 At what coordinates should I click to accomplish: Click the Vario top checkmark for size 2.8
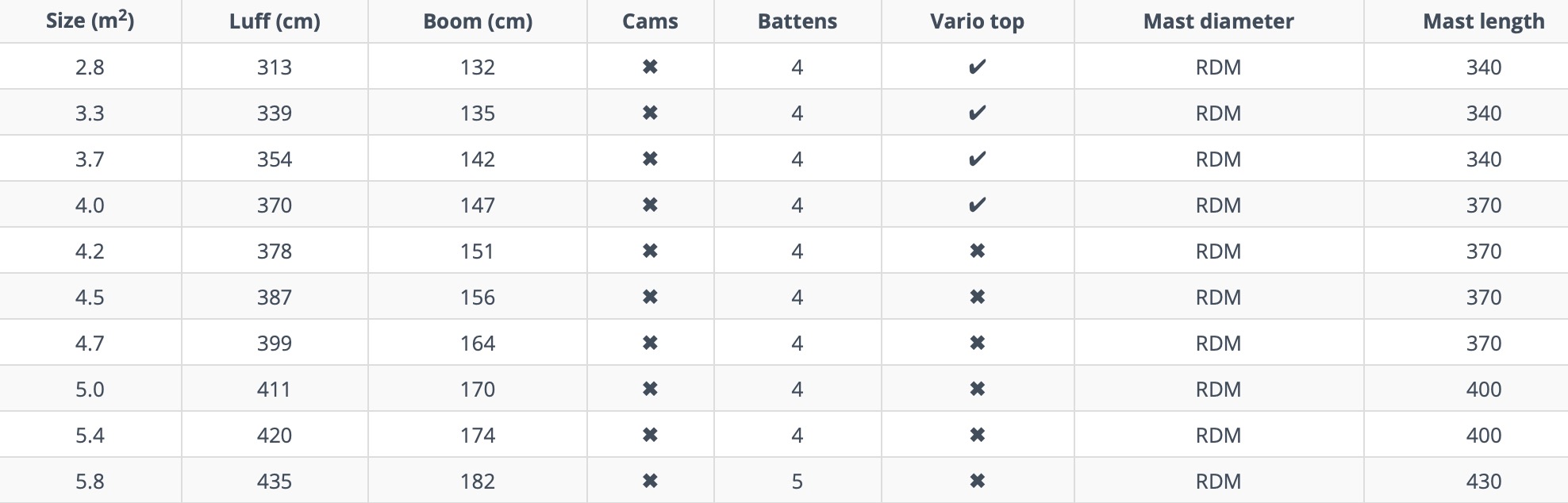pyautogui.click(x=977, y=67)
